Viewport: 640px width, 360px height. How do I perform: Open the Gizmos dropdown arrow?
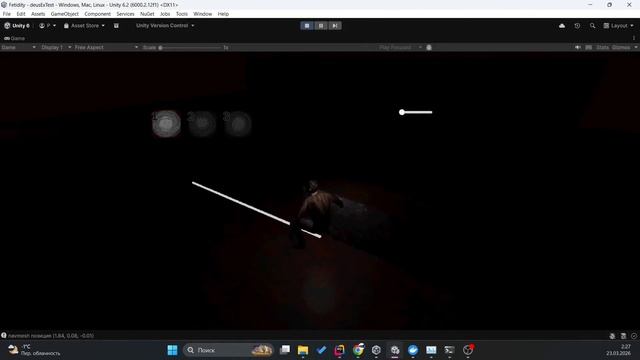[636, 47]
